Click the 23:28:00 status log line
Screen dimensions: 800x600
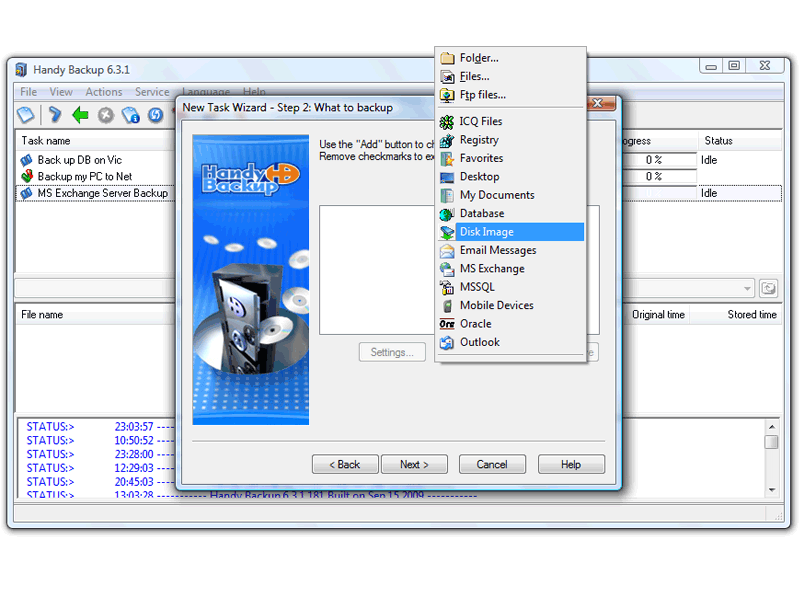point(101,454)
